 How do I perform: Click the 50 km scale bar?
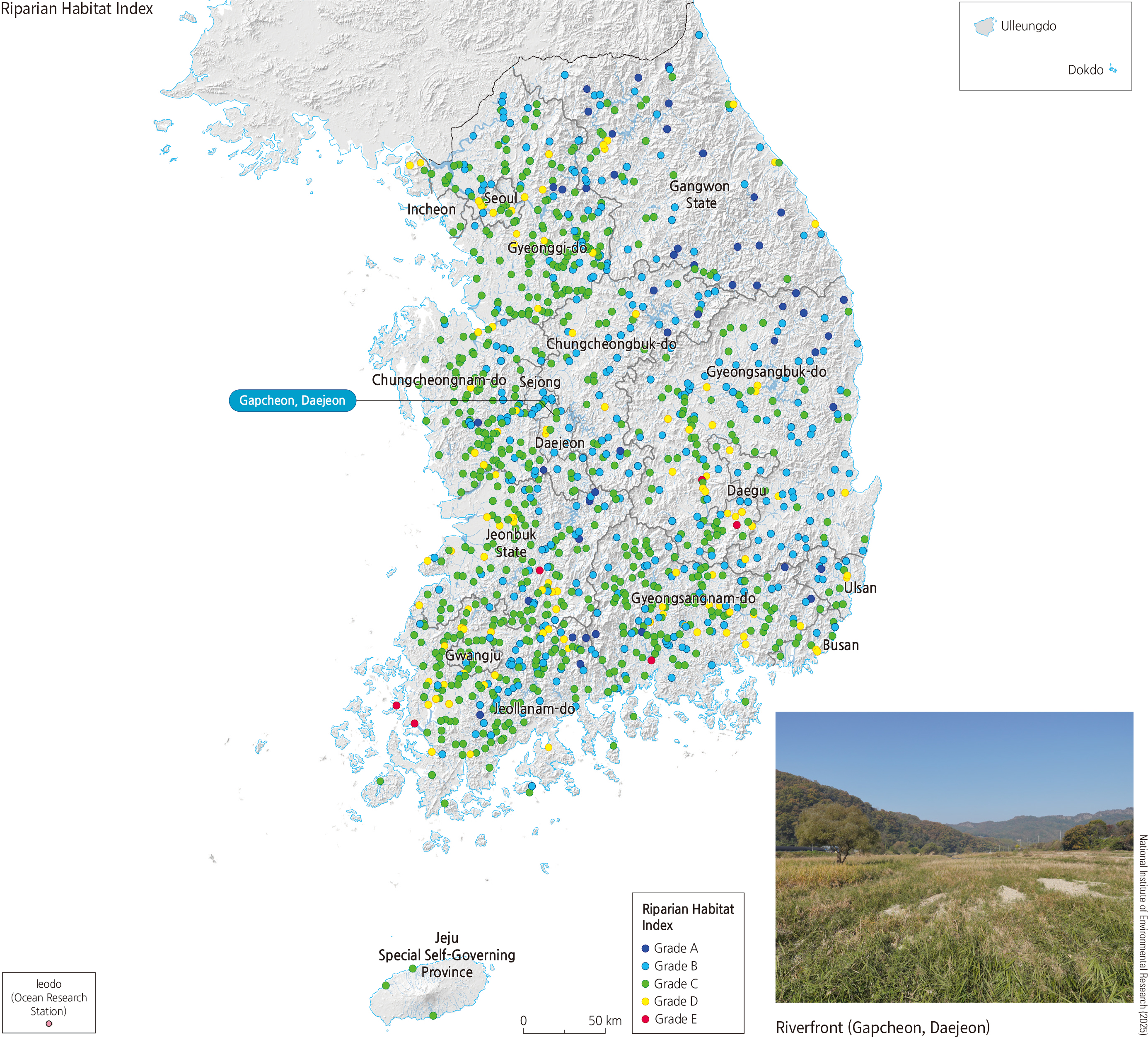click(x=564, y=1031)
